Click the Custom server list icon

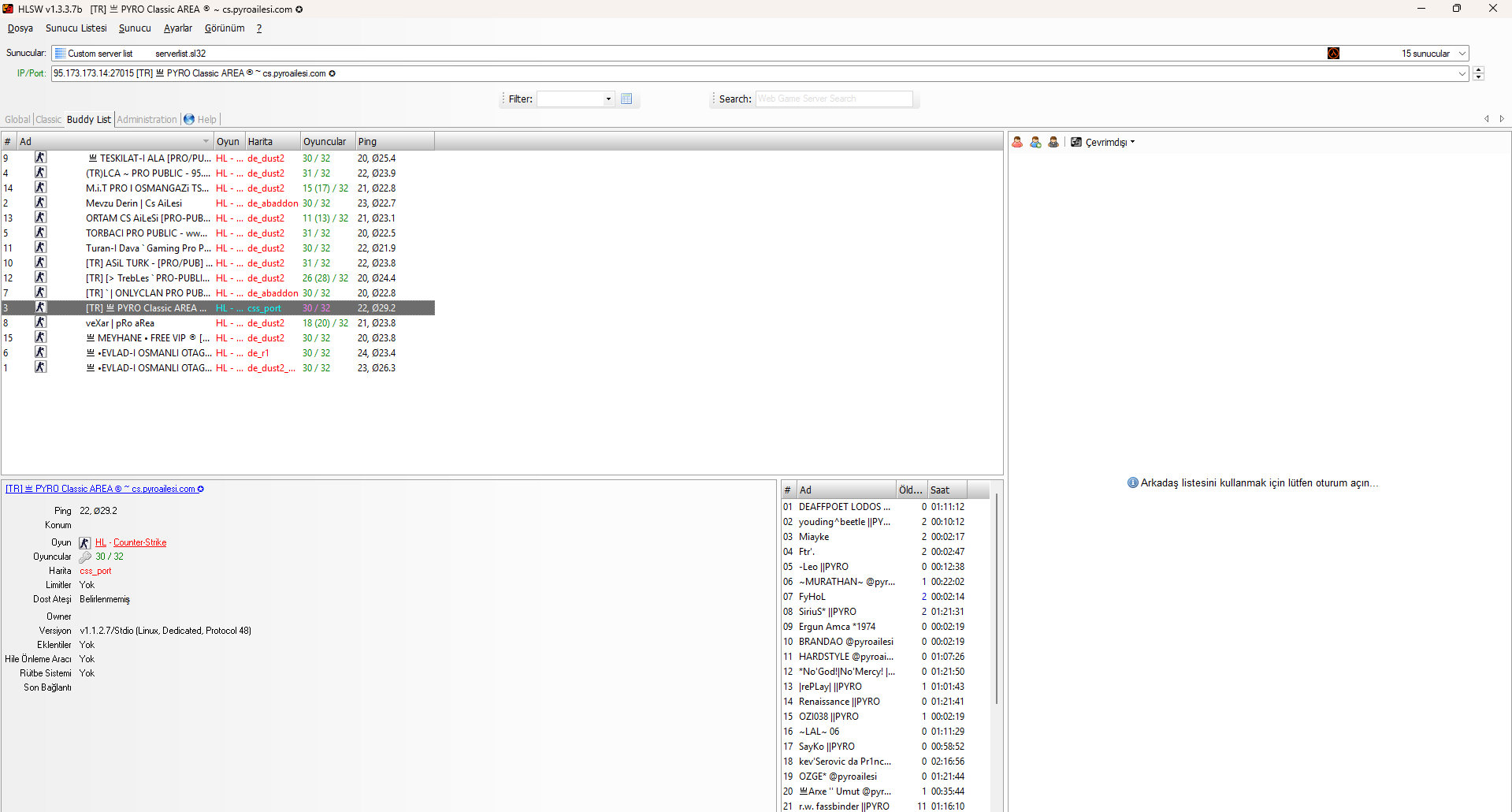click(60, 54)
